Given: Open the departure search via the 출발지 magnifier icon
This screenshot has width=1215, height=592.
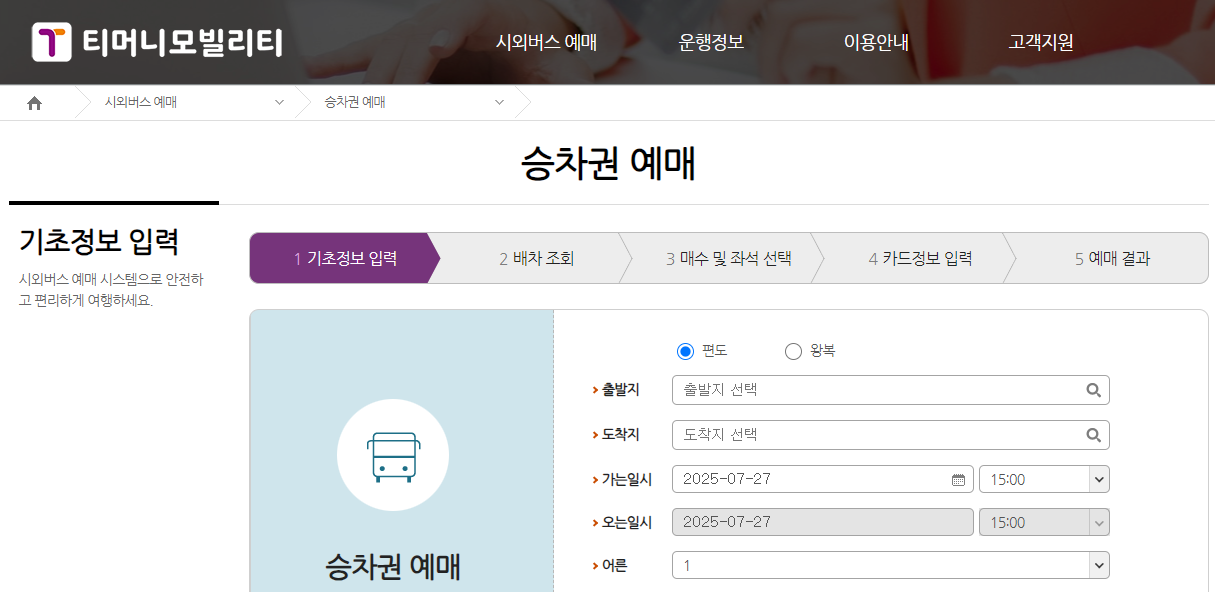Looking at the screenshot, I should [x=1095, y=389].
